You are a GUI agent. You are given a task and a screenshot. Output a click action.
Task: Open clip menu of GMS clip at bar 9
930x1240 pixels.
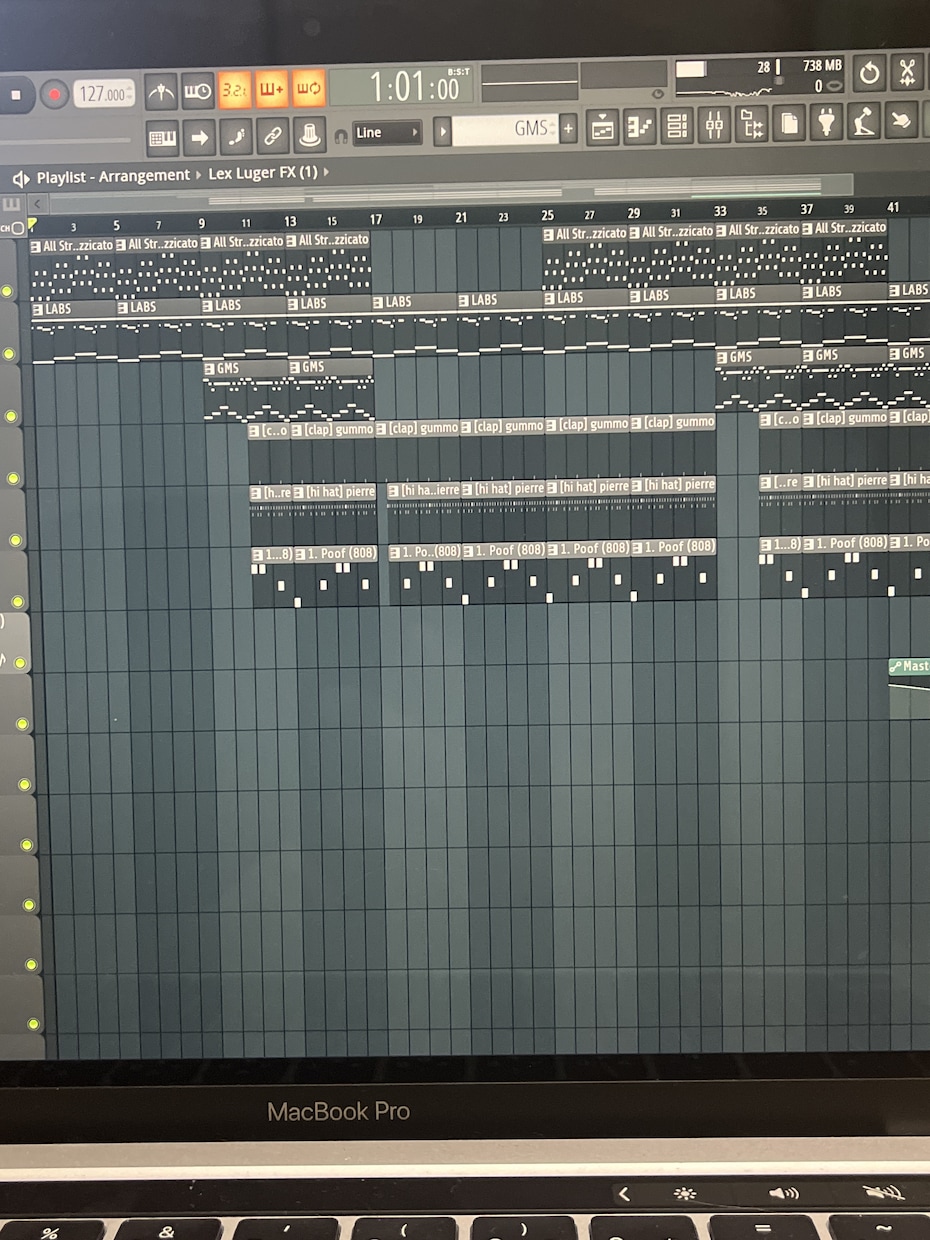tap(209, 368)
